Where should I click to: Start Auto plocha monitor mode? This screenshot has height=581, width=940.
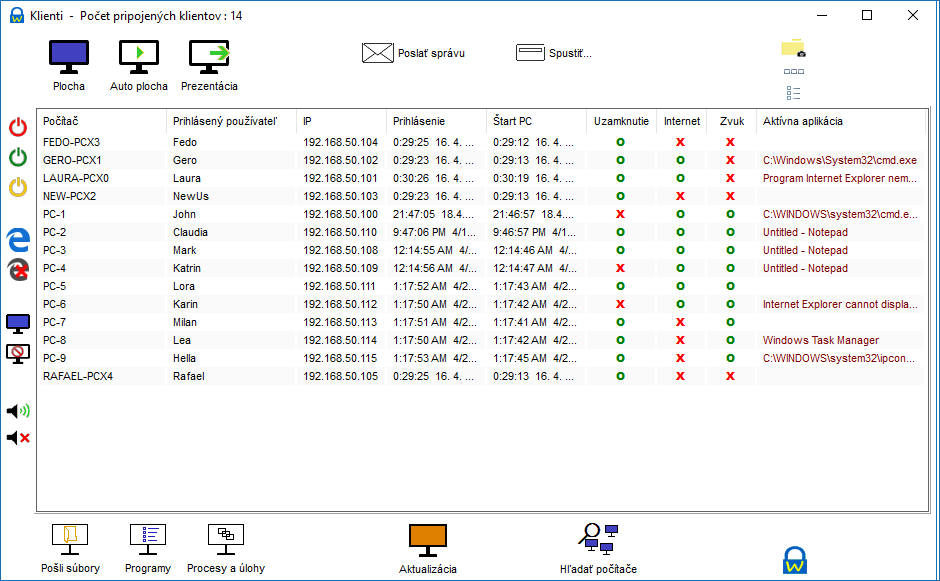[139, 58]
